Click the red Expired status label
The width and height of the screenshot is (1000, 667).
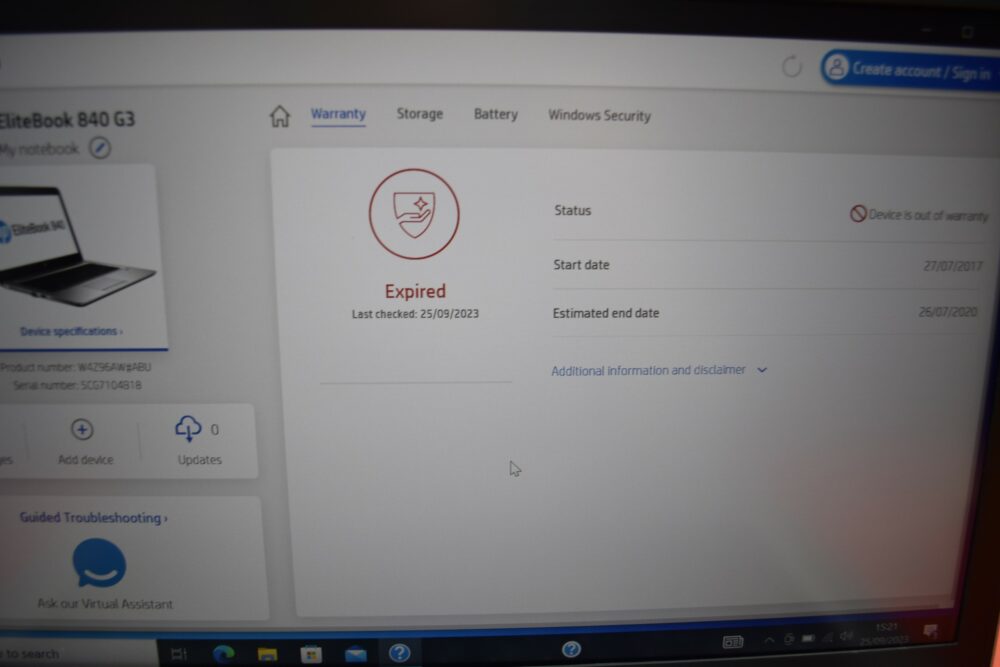point(415,291)
